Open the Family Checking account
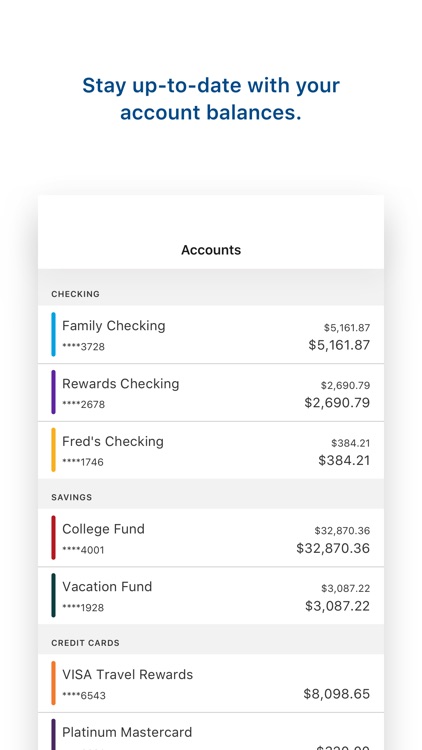This screenshot has height=750, width=422. pos(211,334)
